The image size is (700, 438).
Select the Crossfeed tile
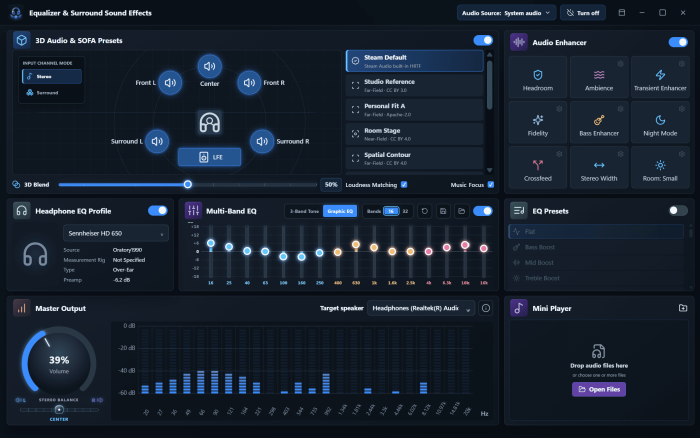click(x=538, y=167)
